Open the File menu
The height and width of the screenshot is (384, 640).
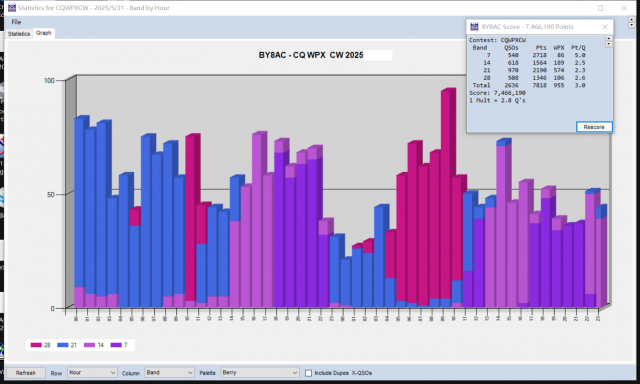point(16,22)
